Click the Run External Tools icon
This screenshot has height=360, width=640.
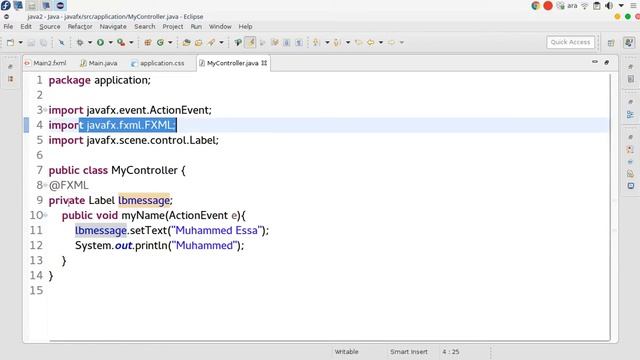click(x=121, y=42)
